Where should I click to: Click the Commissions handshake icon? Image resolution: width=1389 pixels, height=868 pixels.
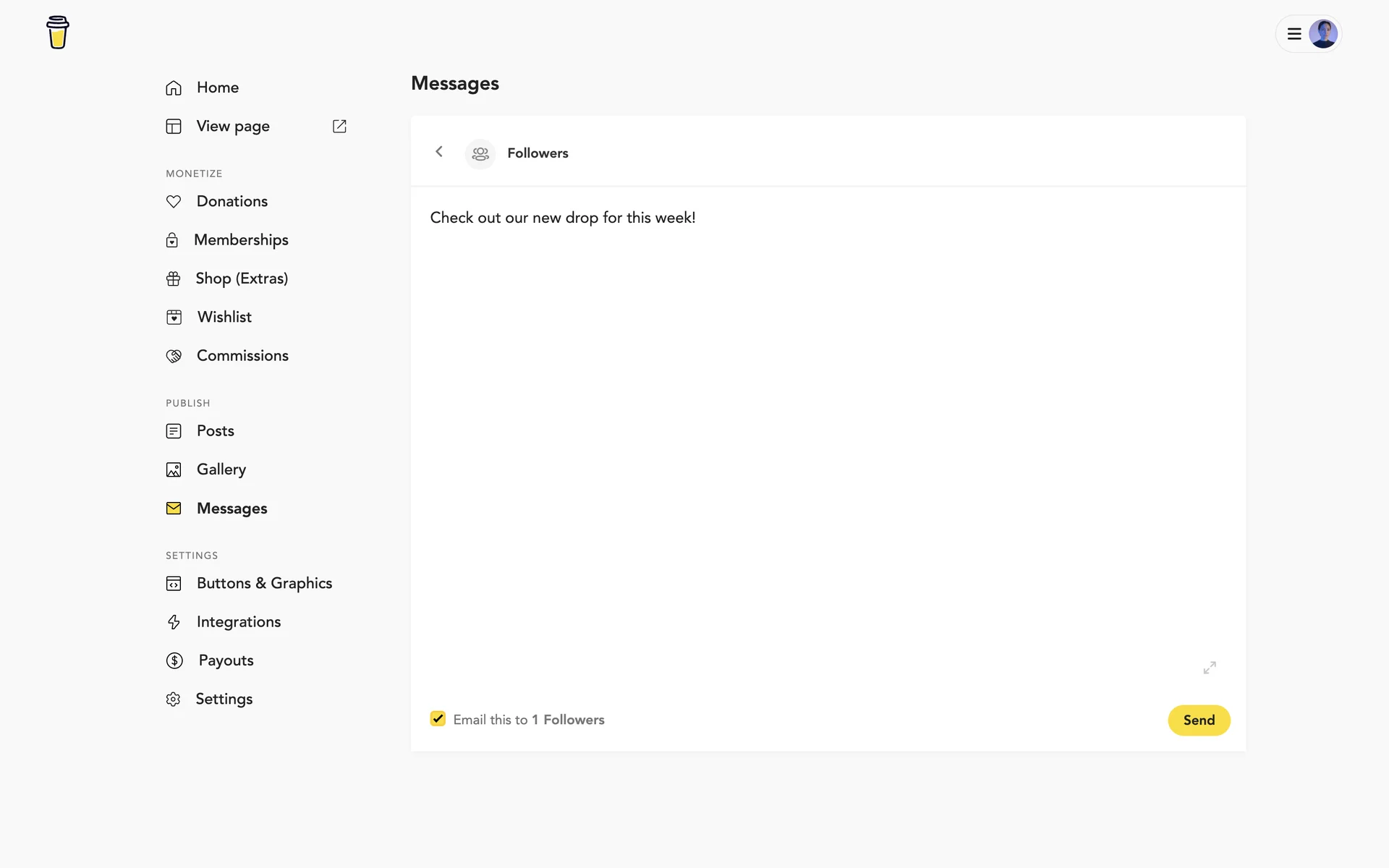174,356
